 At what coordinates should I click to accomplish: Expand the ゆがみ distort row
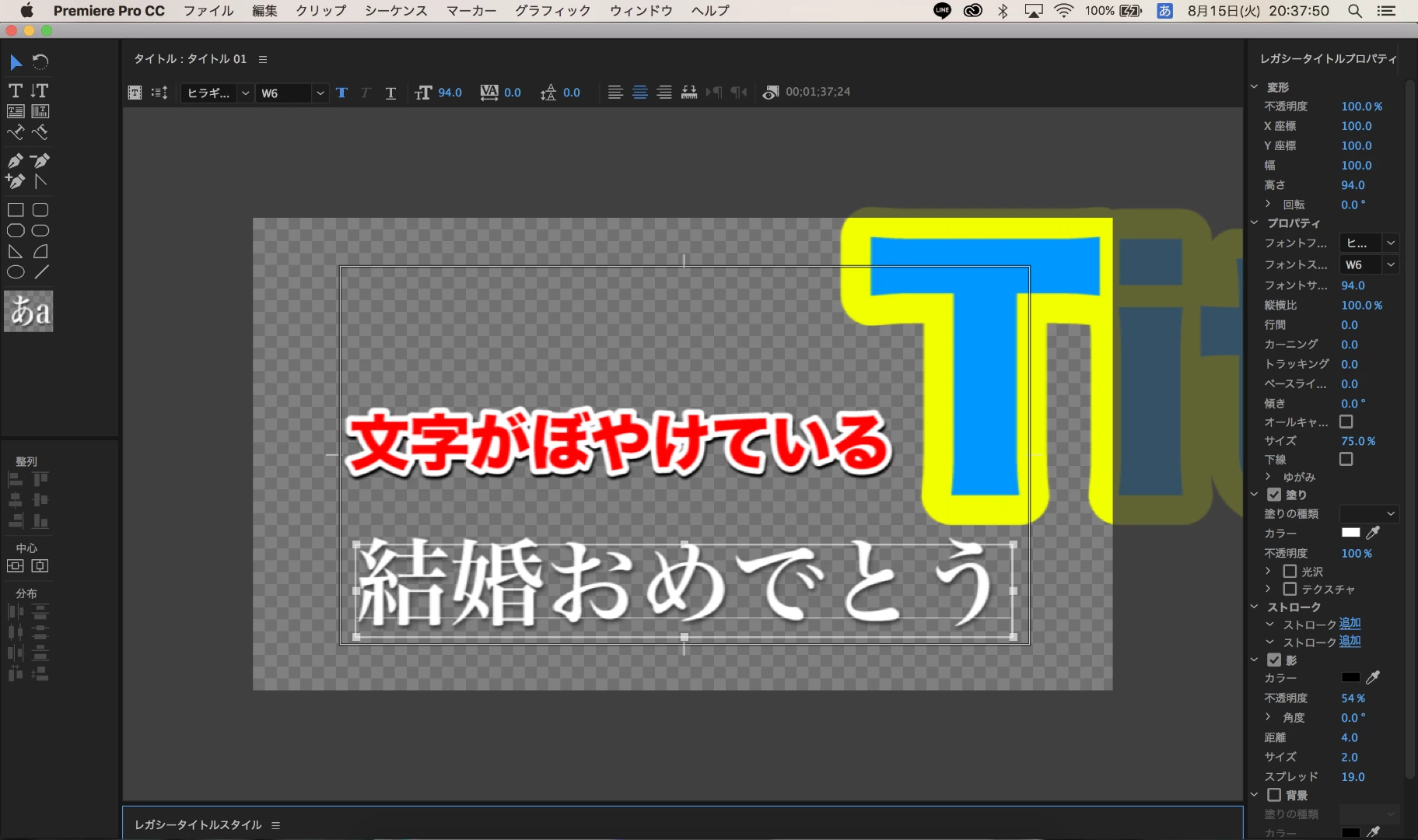click(1269, 476)
